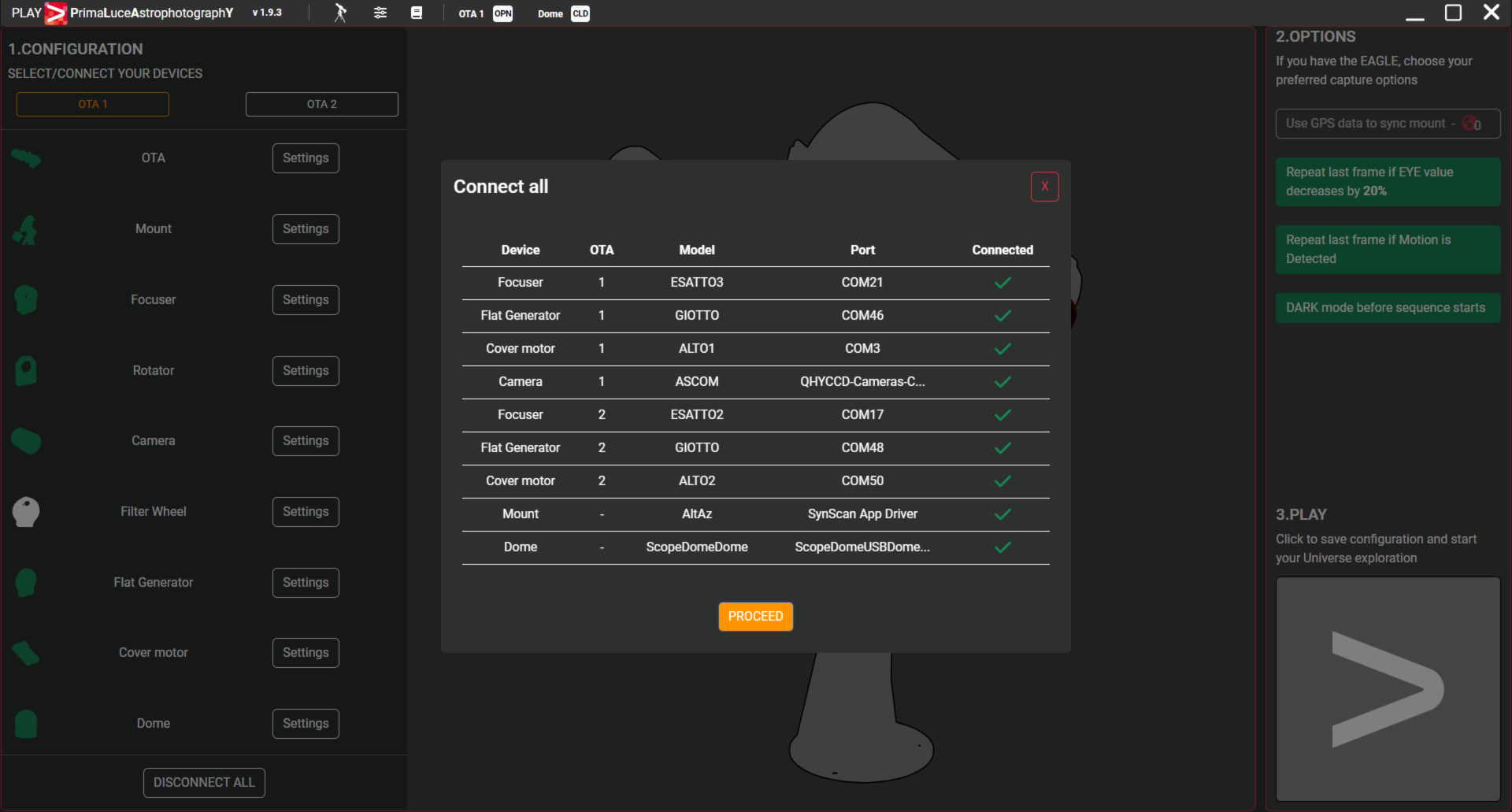Image resolution: width=1512 pixels, height=812 pixels.
Task: Click the PLAY logo icon in the title bar
Action: point(56,13)
